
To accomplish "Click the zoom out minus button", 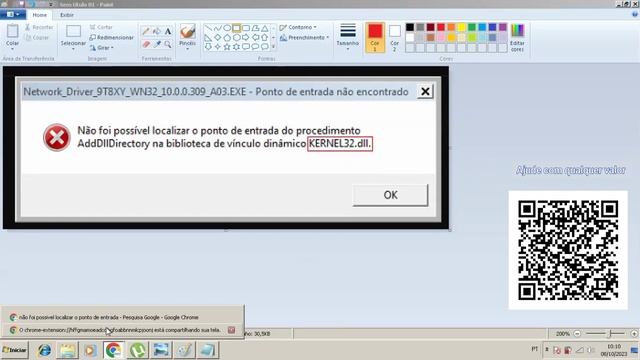I will (x=577, y=333).
